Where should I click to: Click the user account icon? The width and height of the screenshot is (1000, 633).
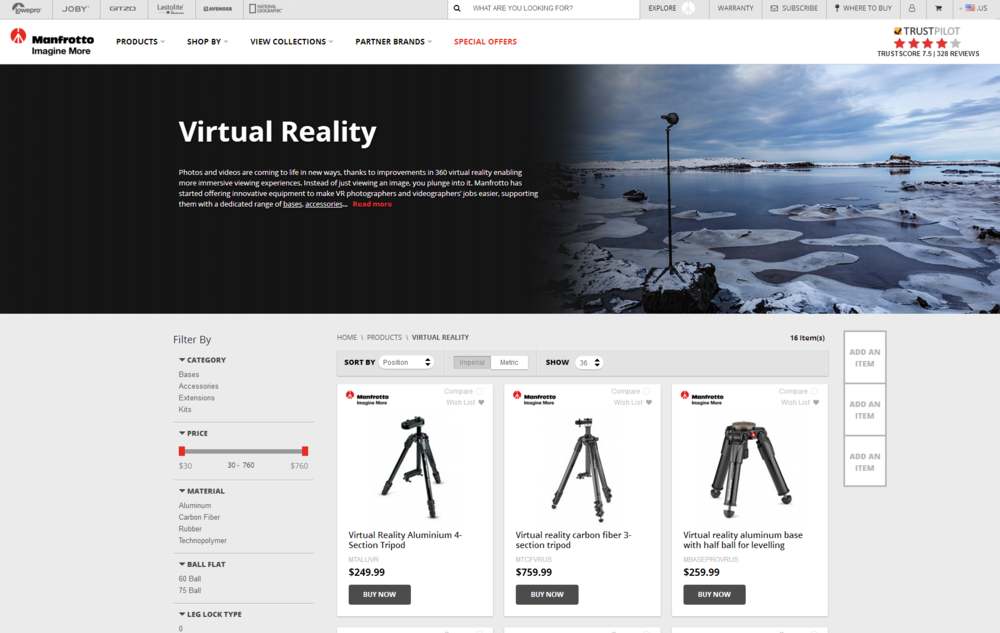(912, 9)
